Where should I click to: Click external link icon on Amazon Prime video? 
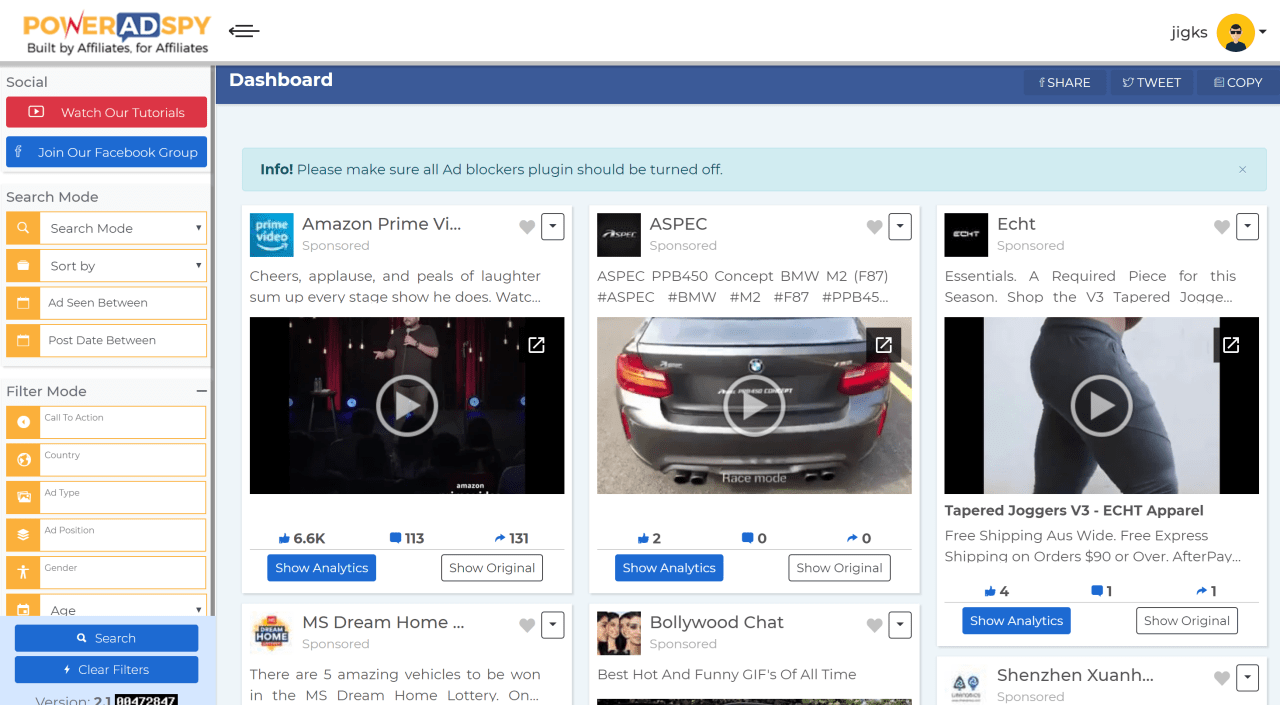pyautogui.click(x=536, y=345)
